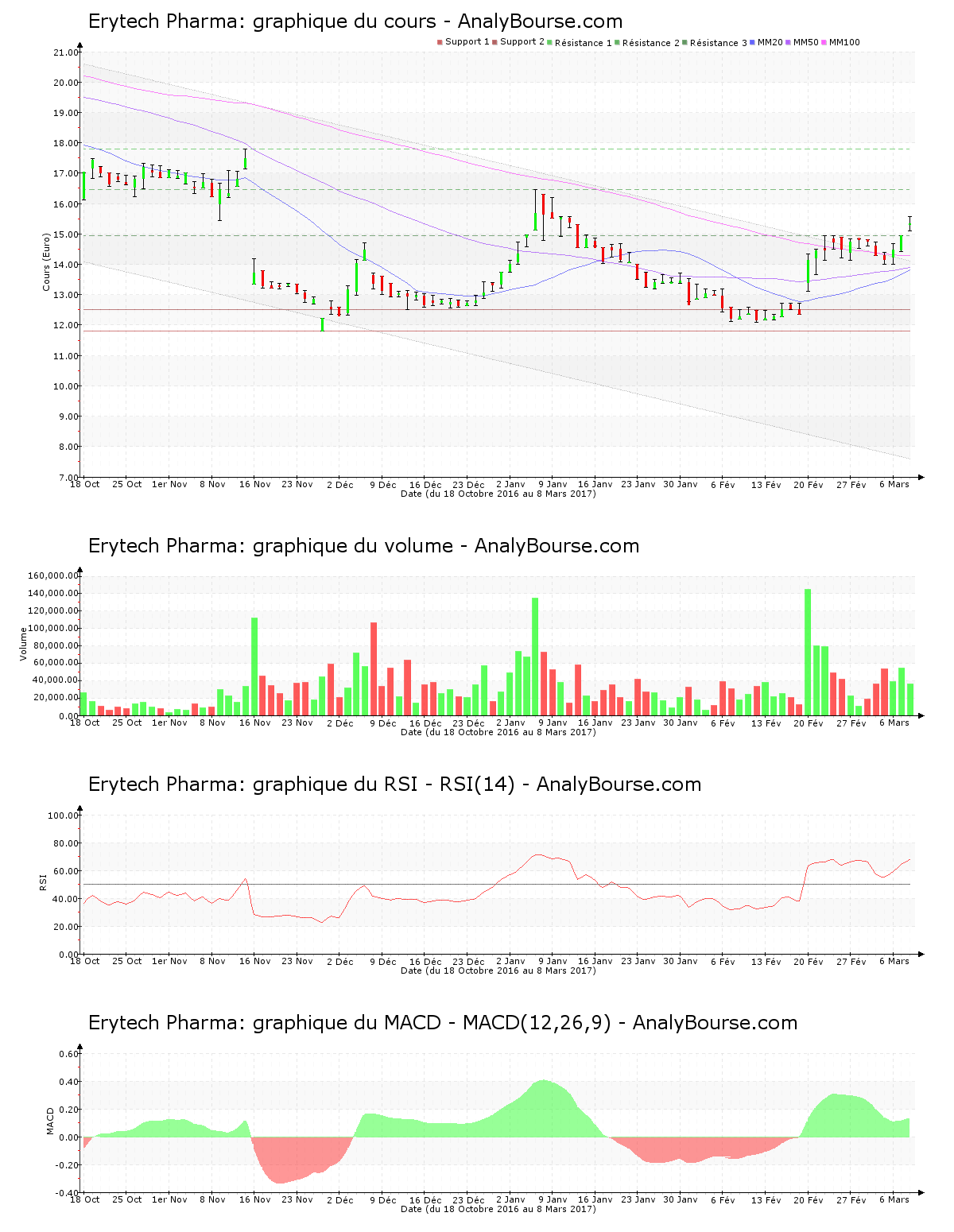Click the '7.00' value on price axis
This screenshot has width=954, height=1232.
tap(68, 478)
